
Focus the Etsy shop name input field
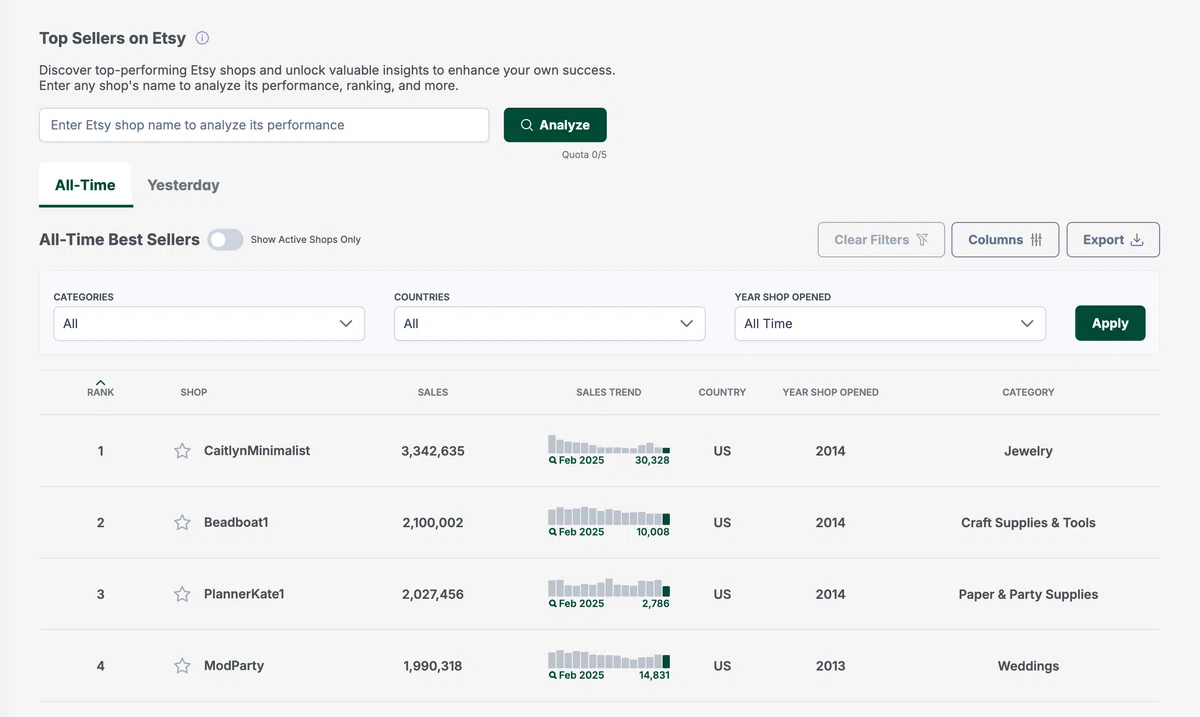[x=264, y=125]
